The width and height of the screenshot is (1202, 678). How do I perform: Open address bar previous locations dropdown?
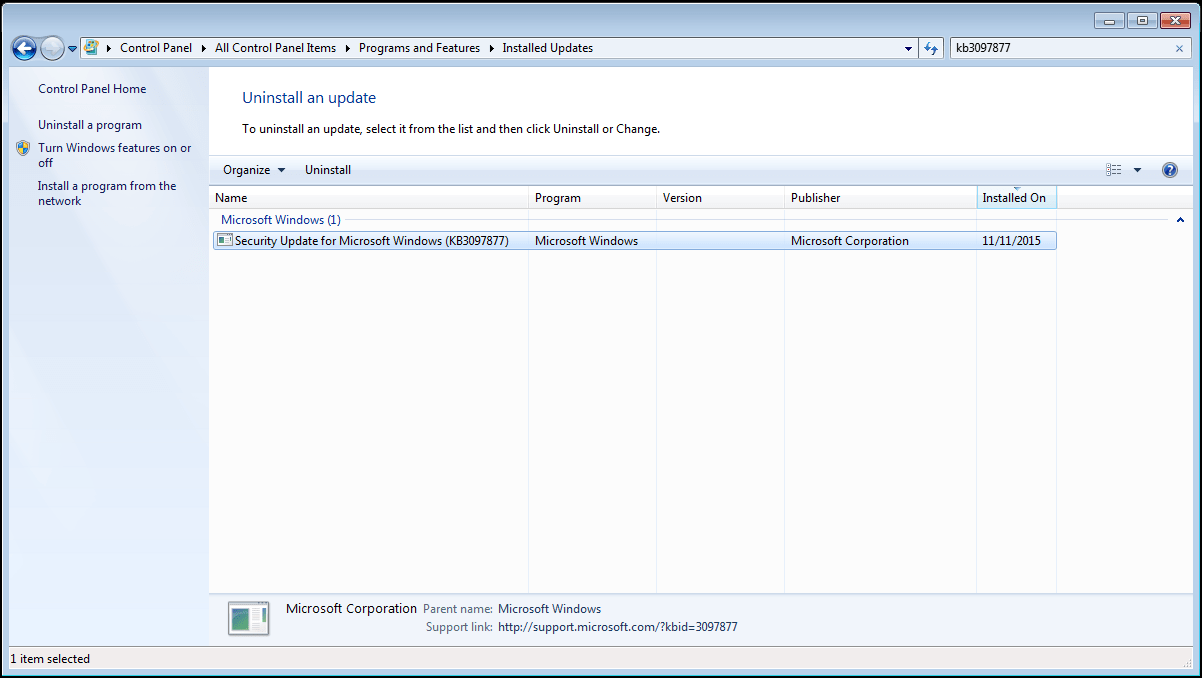point(908,48)
